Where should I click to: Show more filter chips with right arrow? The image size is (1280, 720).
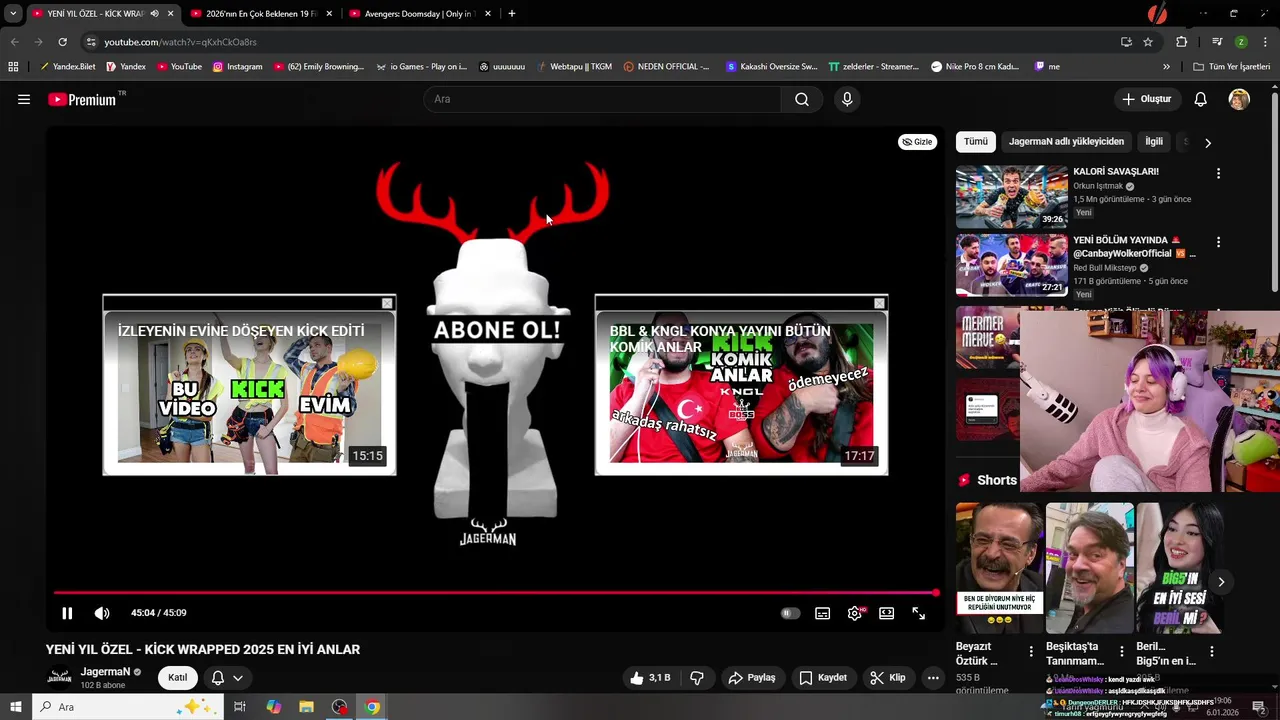click(x=1208, y=143)
